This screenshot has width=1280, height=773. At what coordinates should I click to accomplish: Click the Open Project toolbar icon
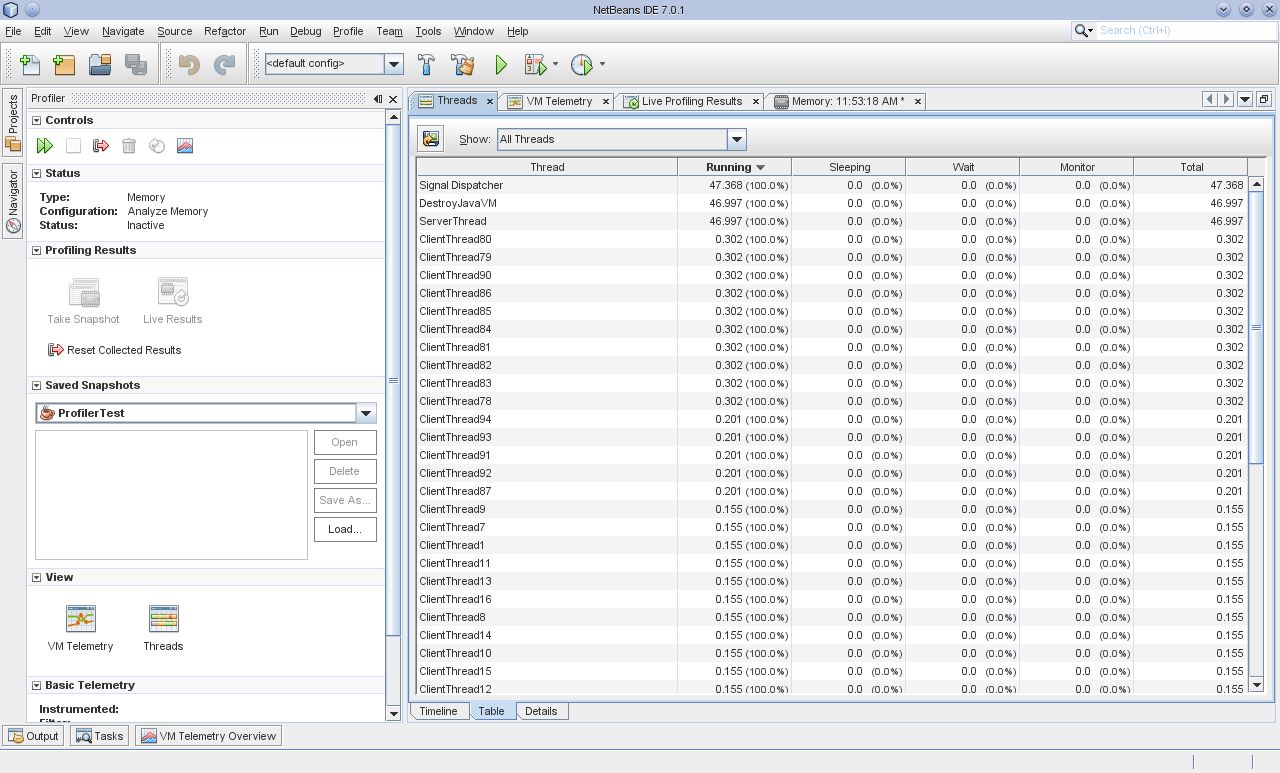[100, 64]
